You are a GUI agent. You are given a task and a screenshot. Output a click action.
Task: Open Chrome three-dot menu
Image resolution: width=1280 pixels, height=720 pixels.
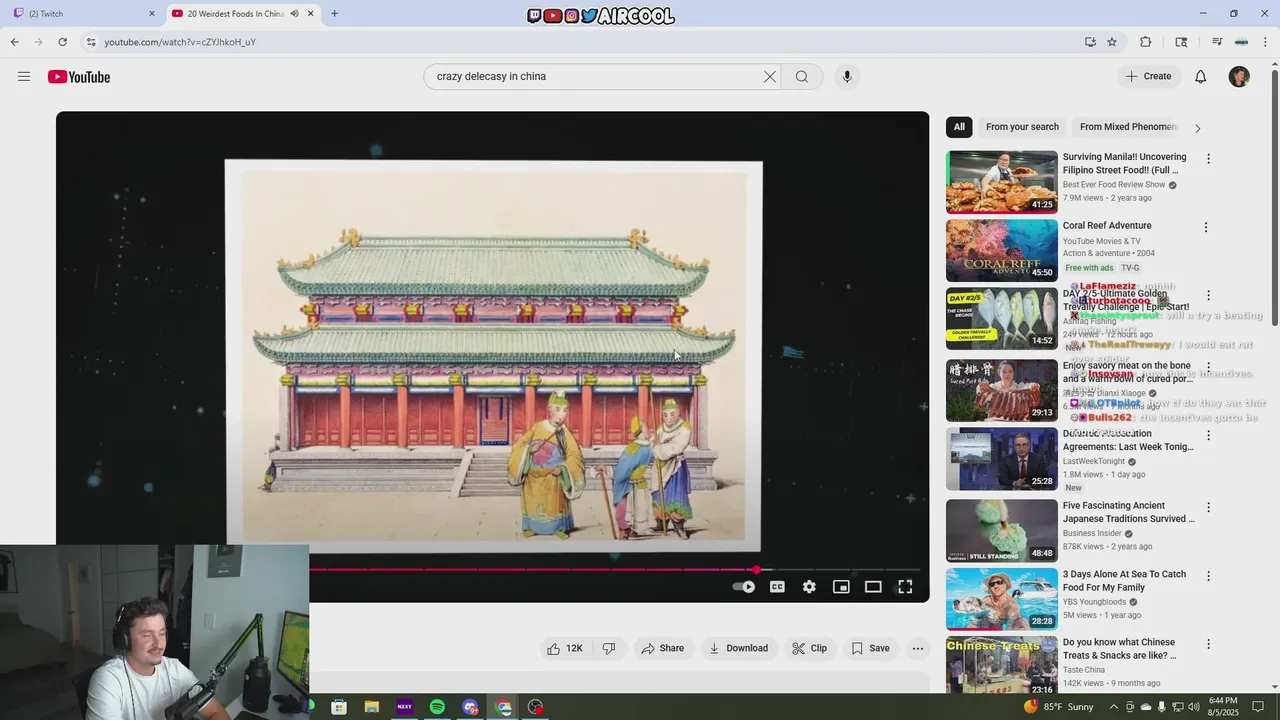pyautogui.click(x=1266, y=42)
